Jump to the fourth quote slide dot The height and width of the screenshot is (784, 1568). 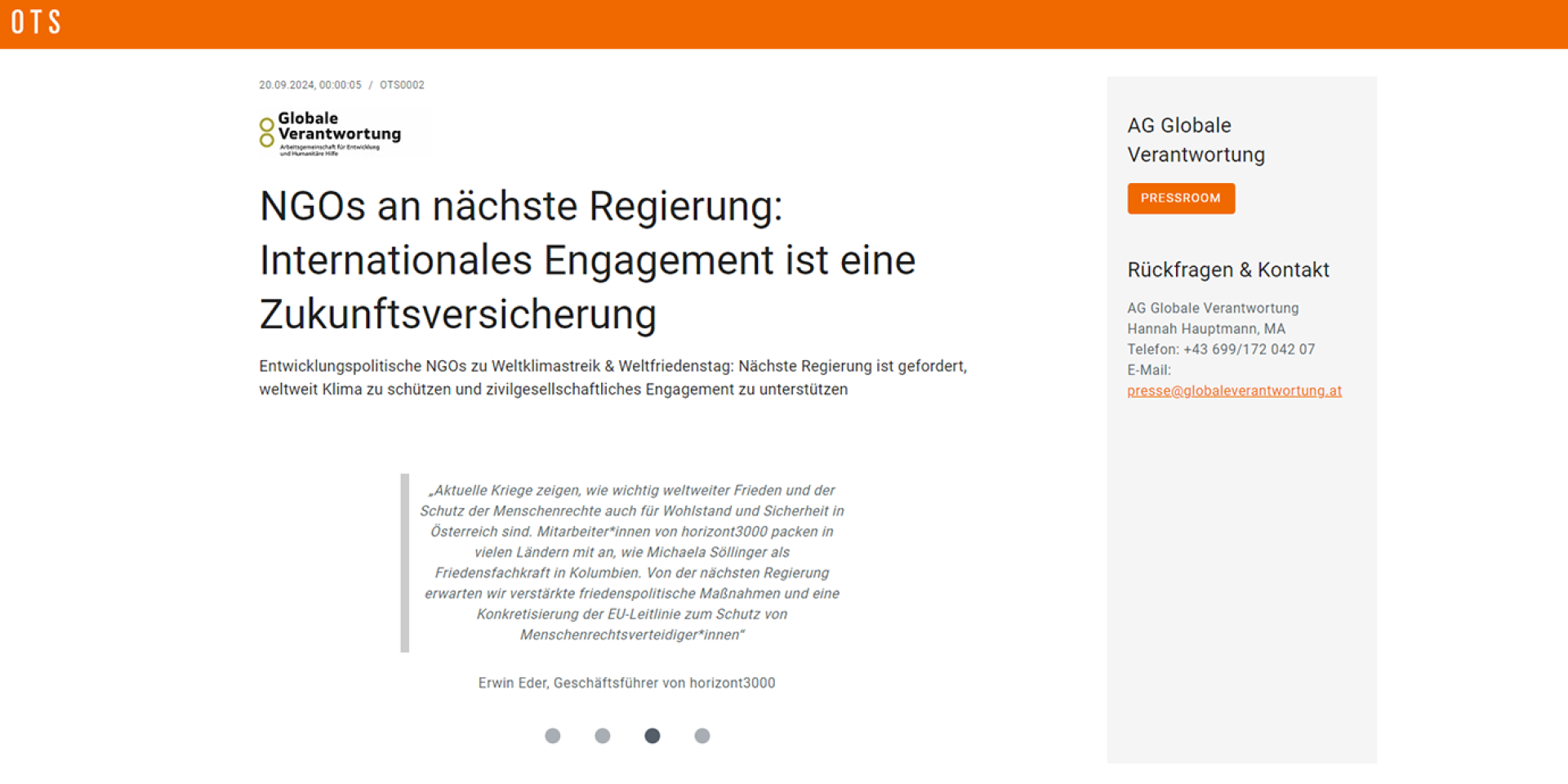pos(702,736)
